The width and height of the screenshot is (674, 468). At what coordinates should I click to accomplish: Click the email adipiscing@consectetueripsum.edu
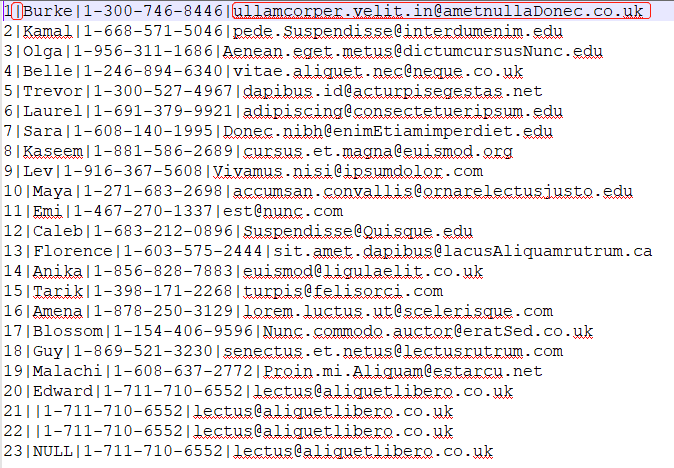pyautogui.click(x=403, y=111)
